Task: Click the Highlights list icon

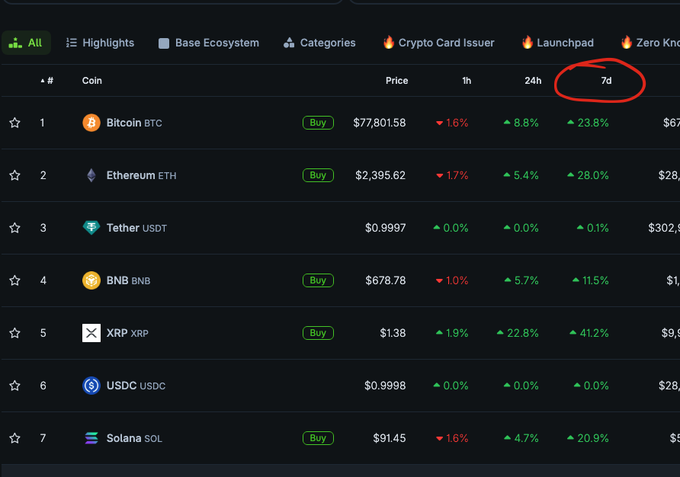Action: coord(71,42)
